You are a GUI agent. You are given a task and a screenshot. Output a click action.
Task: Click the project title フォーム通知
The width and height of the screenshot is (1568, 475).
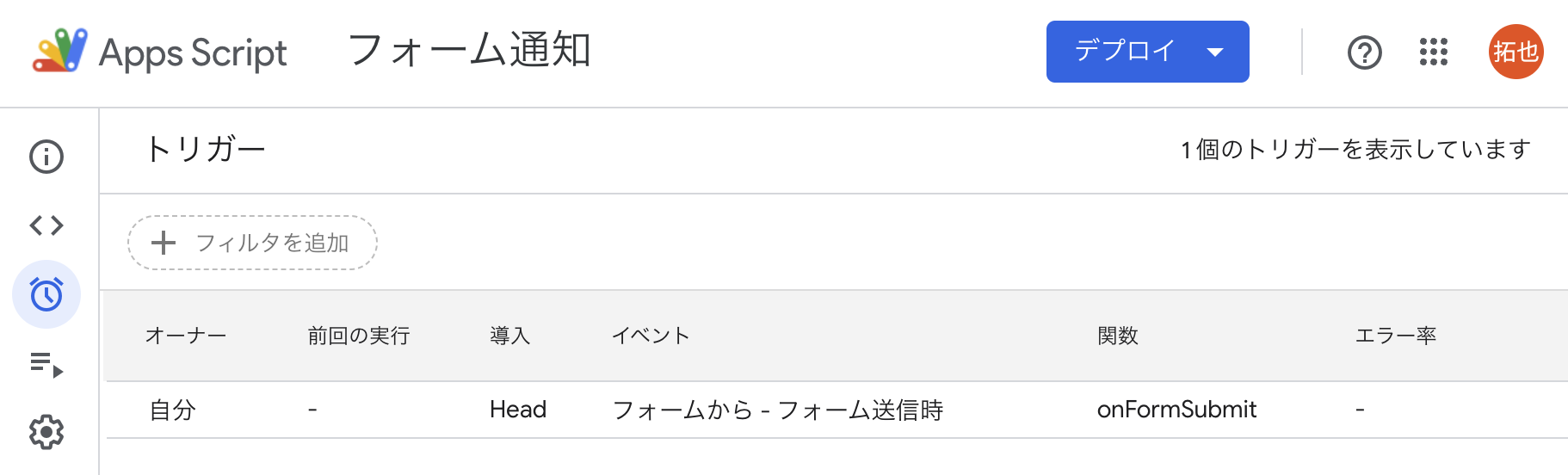coord(469,50)
